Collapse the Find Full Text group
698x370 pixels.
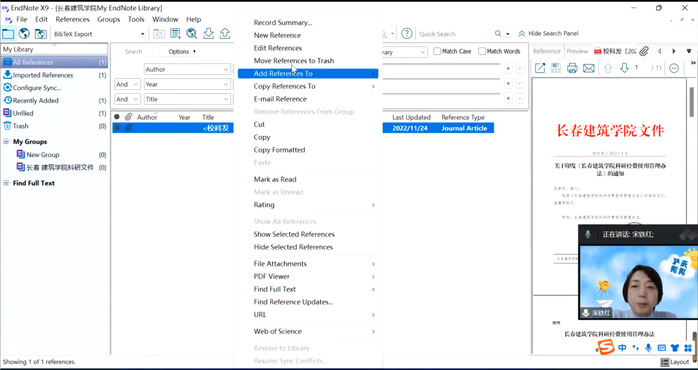click(6, 183)
